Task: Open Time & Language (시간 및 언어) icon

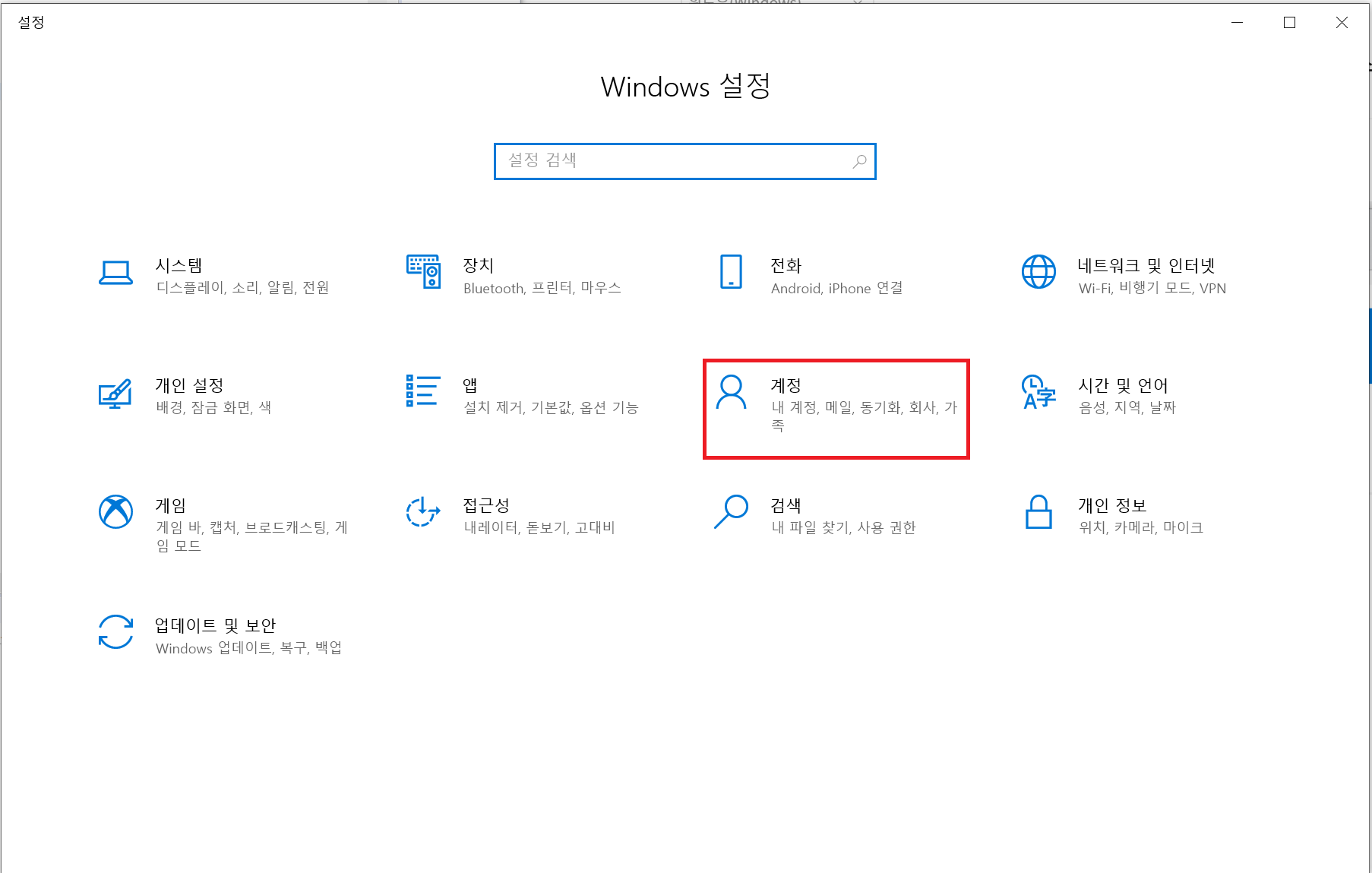Action: pos(1038,392)
